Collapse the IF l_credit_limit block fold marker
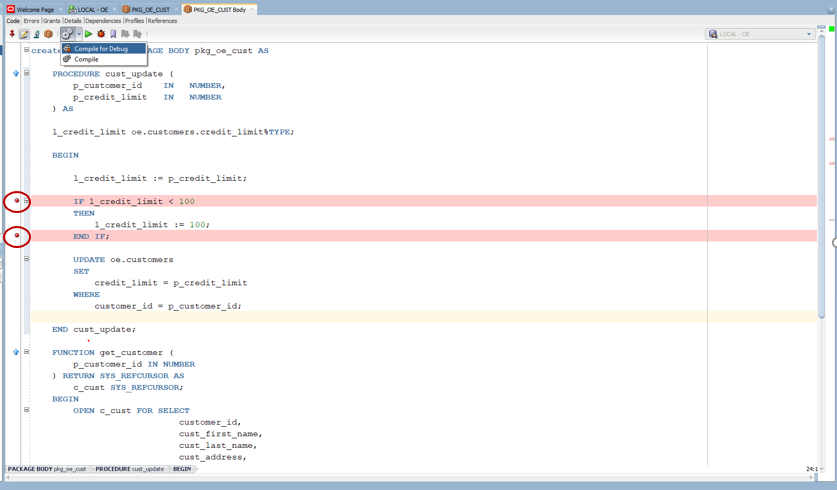 click(x=26, y=201)
